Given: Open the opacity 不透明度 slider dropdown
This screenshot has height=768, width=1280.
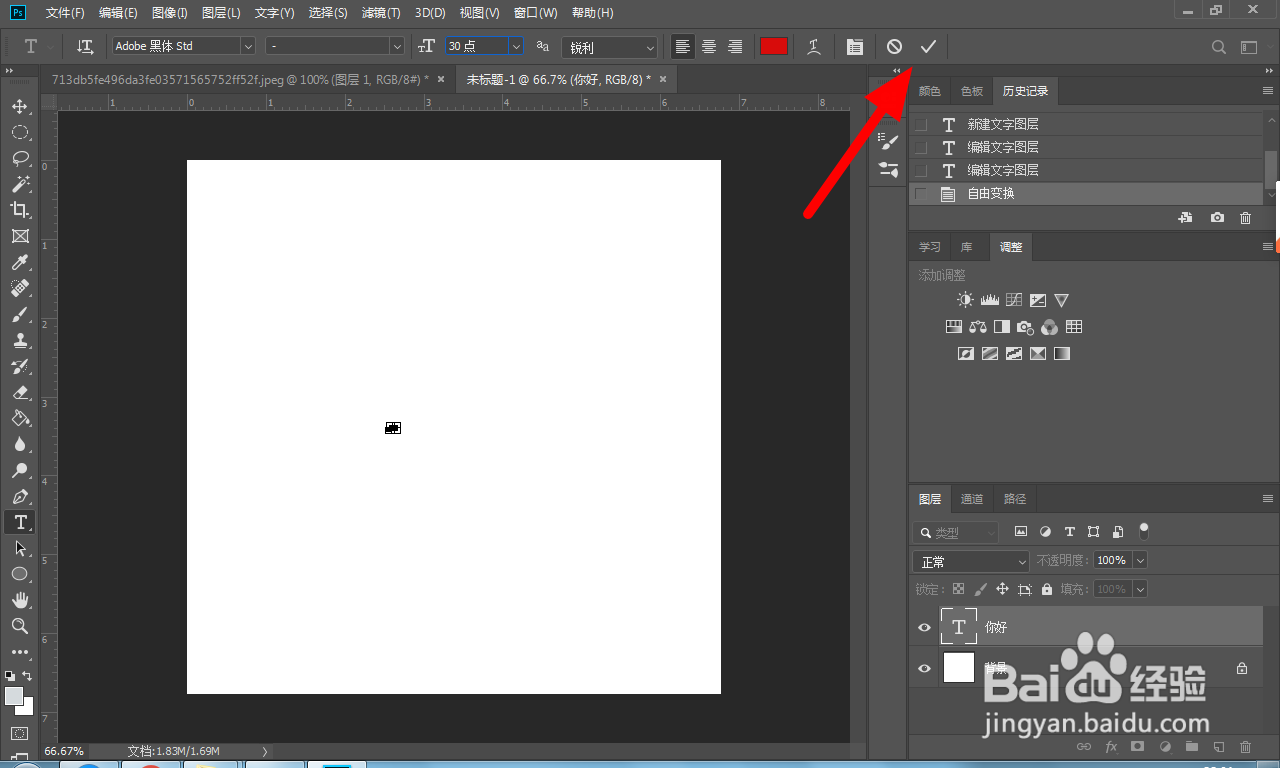Looking at the screenshot, I should (1140, 561).
